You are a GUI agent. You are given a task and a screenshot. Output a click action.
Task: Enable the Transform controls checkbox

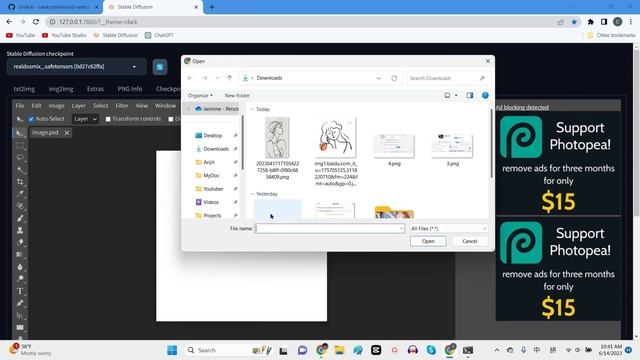pyautogui.click(x=108, y=119)
